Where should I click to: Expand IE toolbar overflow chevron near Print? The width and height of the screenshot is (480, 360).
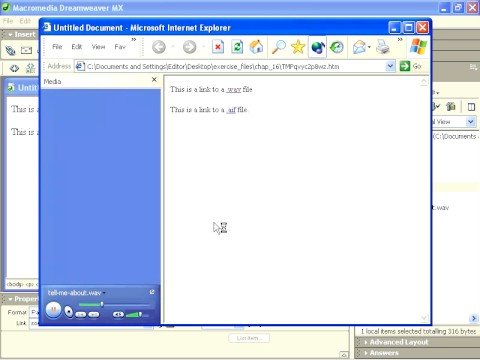coord(400,40)
